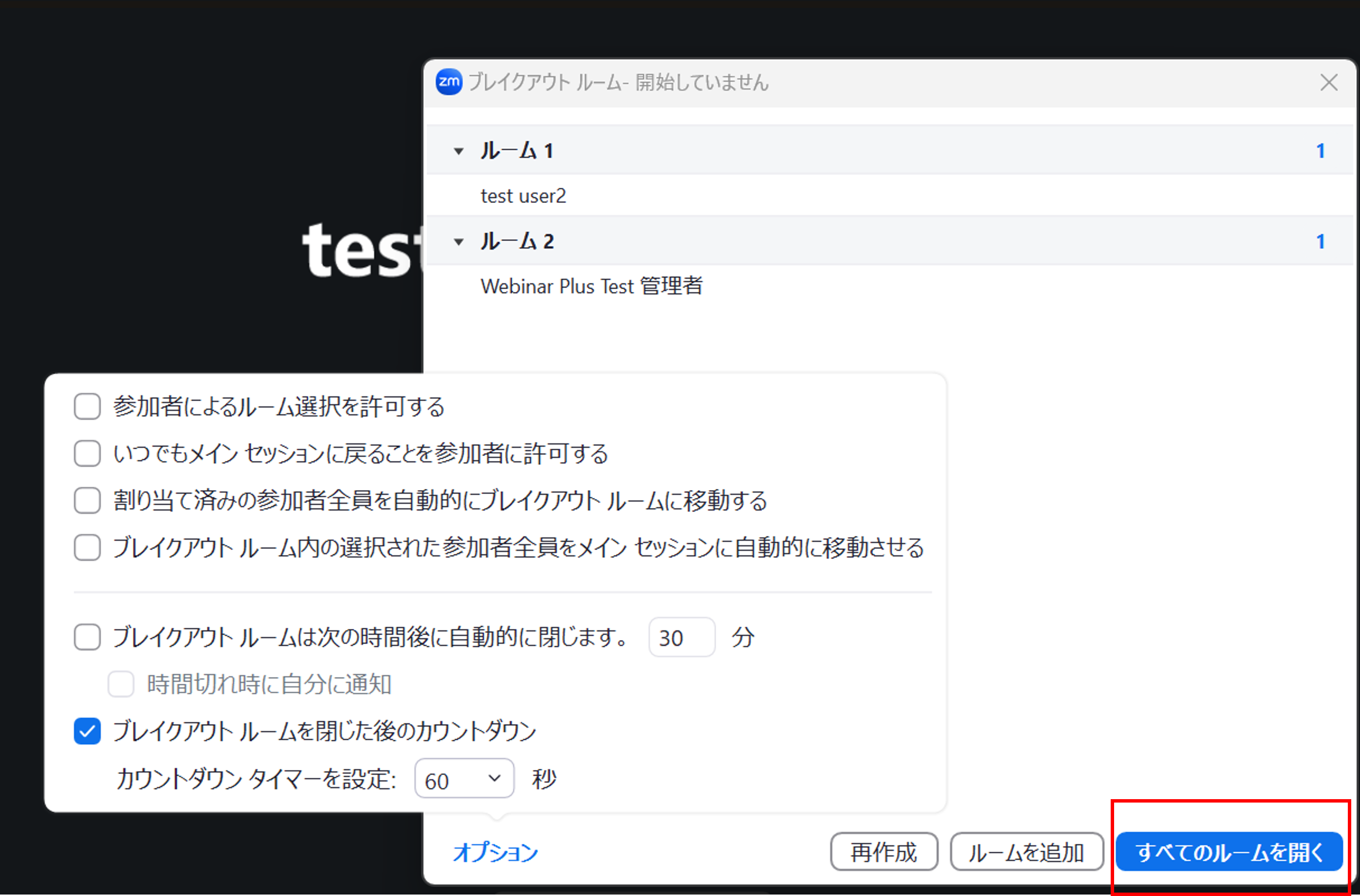Click the 再作成 button
Viewport: 1360px width, 896px height.
click(884, 852)
